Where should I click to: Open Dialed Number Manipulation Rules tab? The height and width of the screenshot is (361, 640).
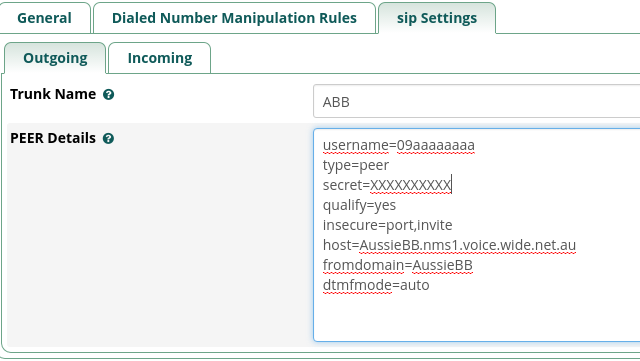point(234,18)
